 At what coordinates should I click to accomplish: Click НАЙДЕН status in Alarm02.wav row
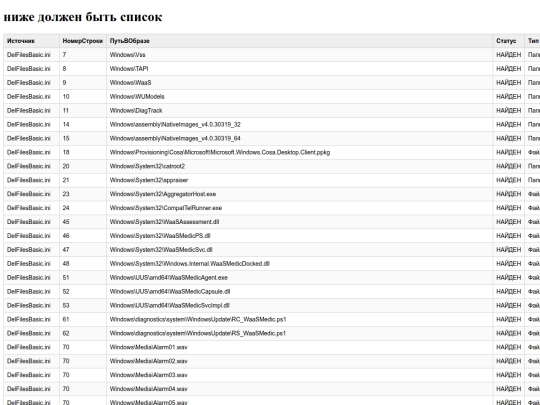coord(509,361)
